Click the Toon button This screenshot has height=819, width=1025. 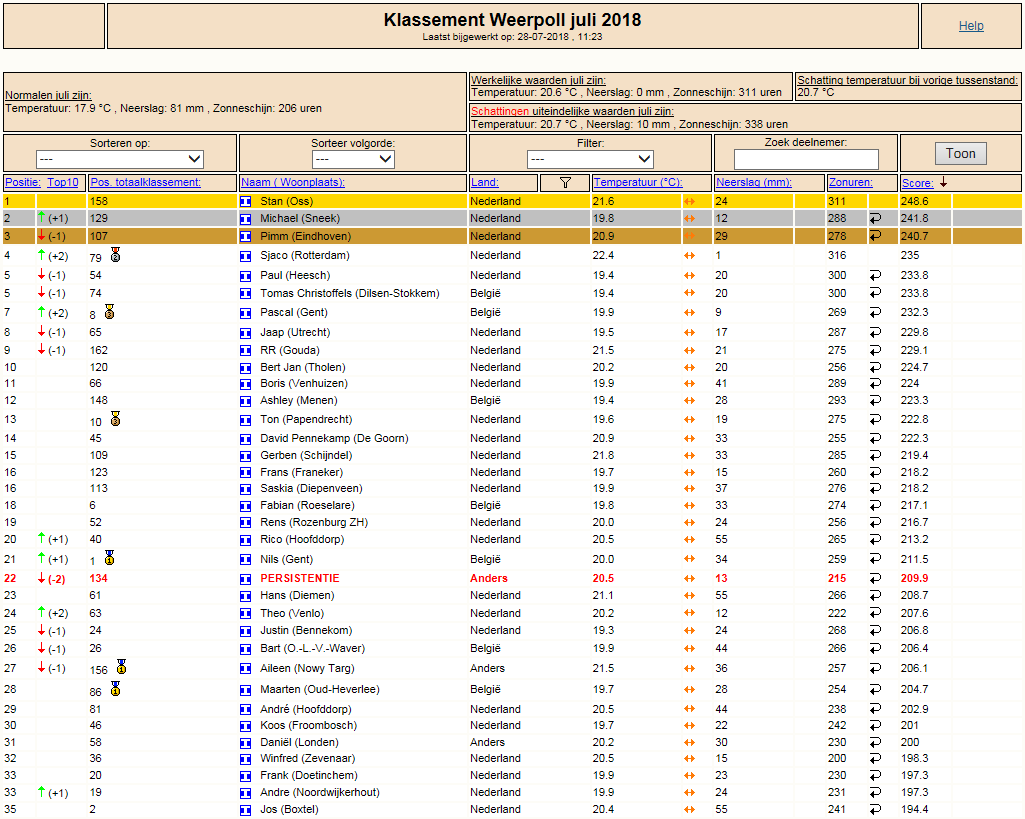960,154
